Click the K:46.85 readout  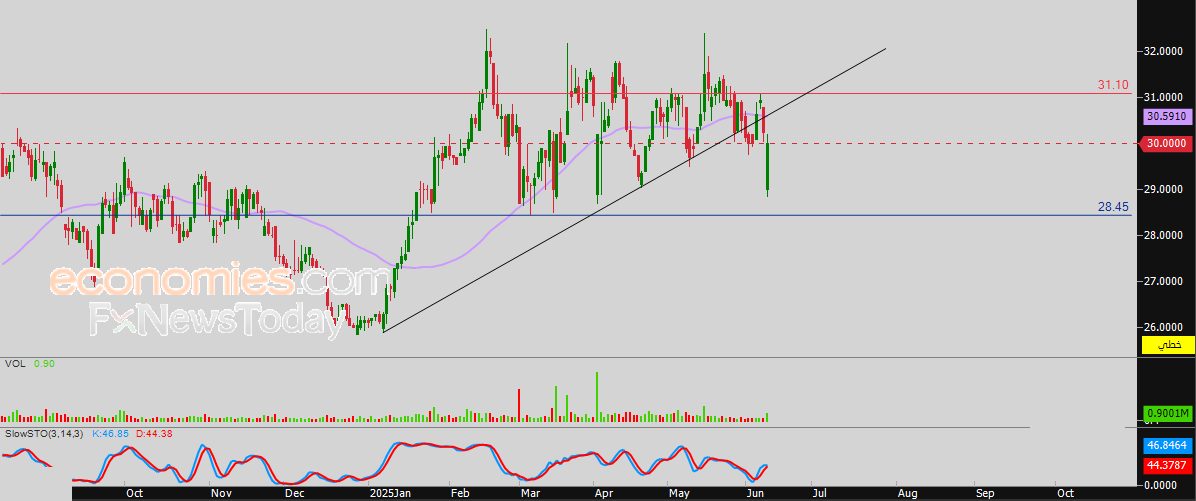(109, 433)
